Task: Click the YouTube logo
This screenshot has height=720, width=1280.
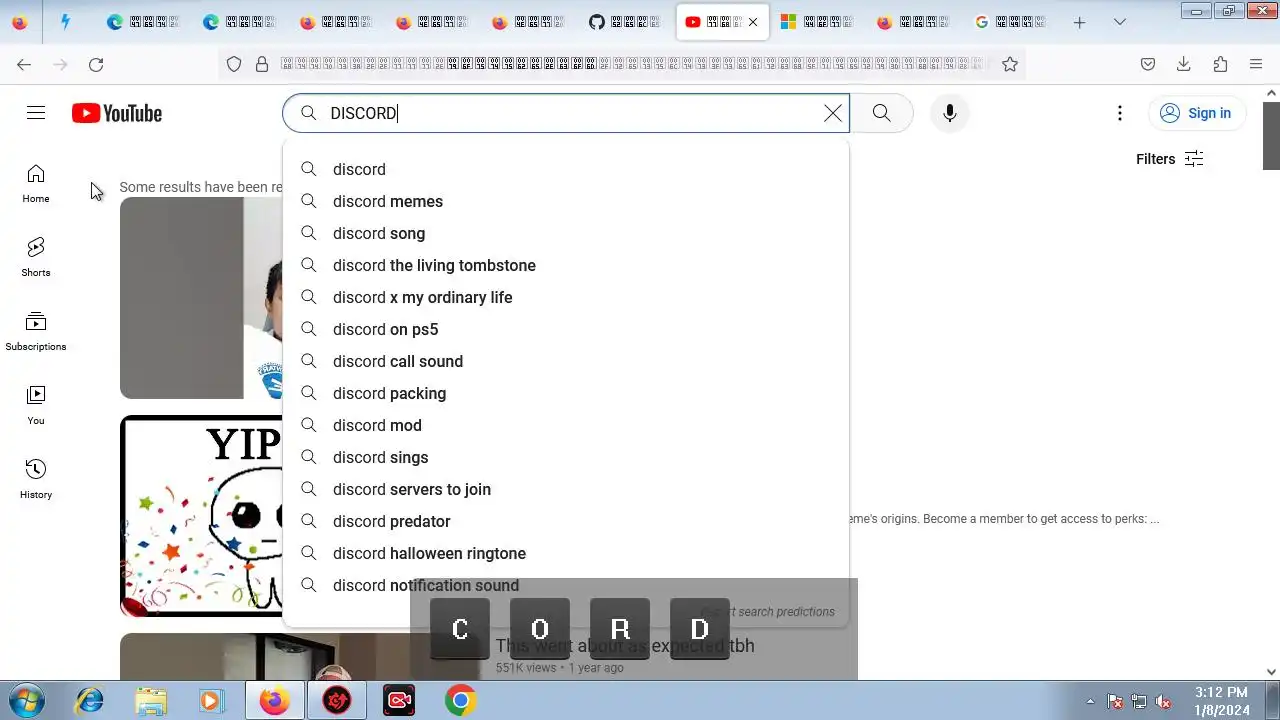Action: [x=117, y=113]
